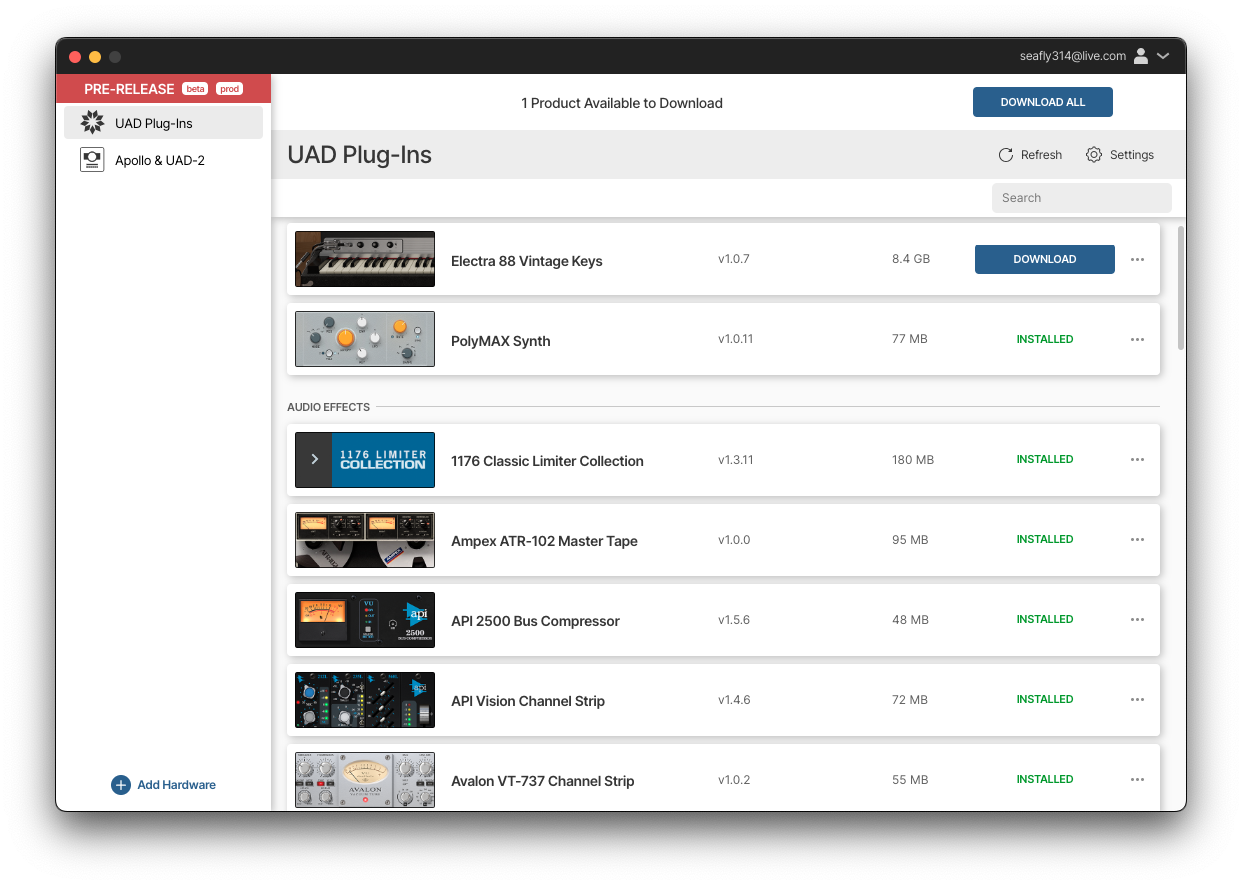Click the AUDIO EFFECTS section header
The image size is (1242, 885).
(328, 407)
